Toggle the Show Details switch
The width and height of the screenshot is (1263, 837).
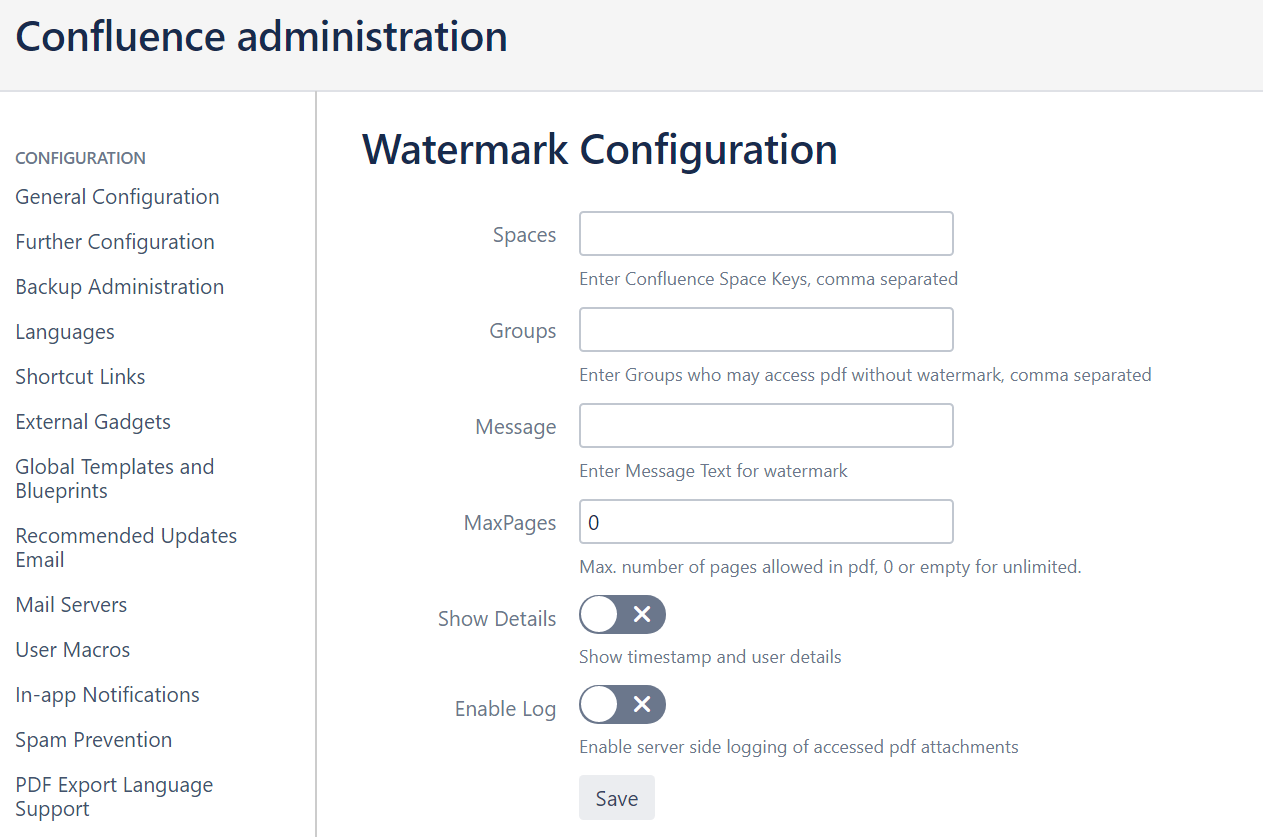click(622, 615)
